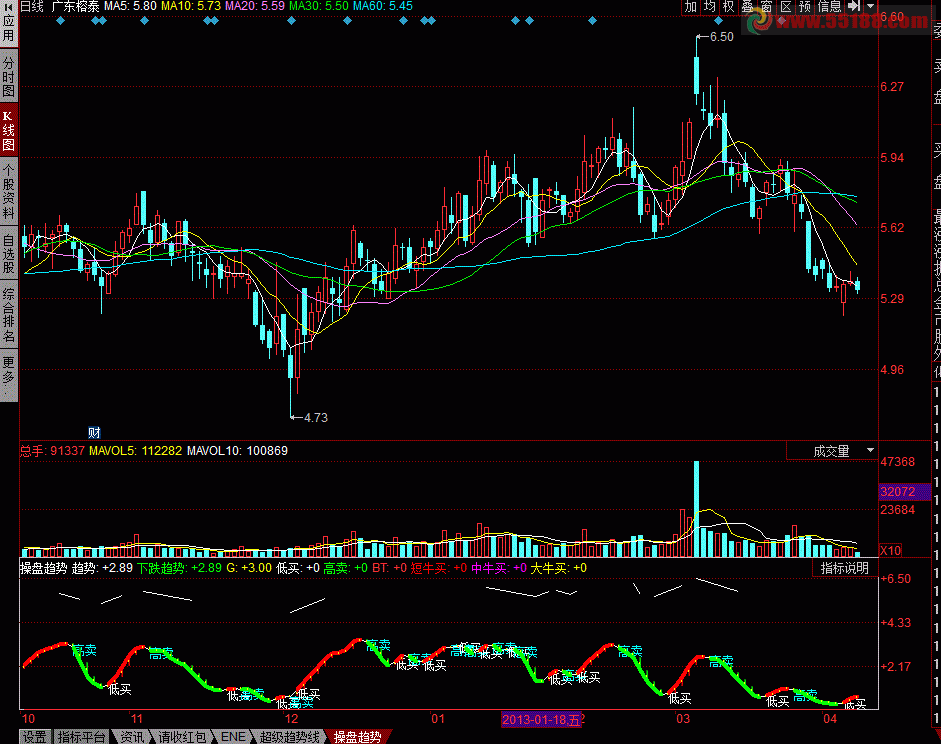The height and width of the screenshot is (744, 941).
Task: Click the 设置 settings button
Action: pyautogui.click(x=35, y=737)
